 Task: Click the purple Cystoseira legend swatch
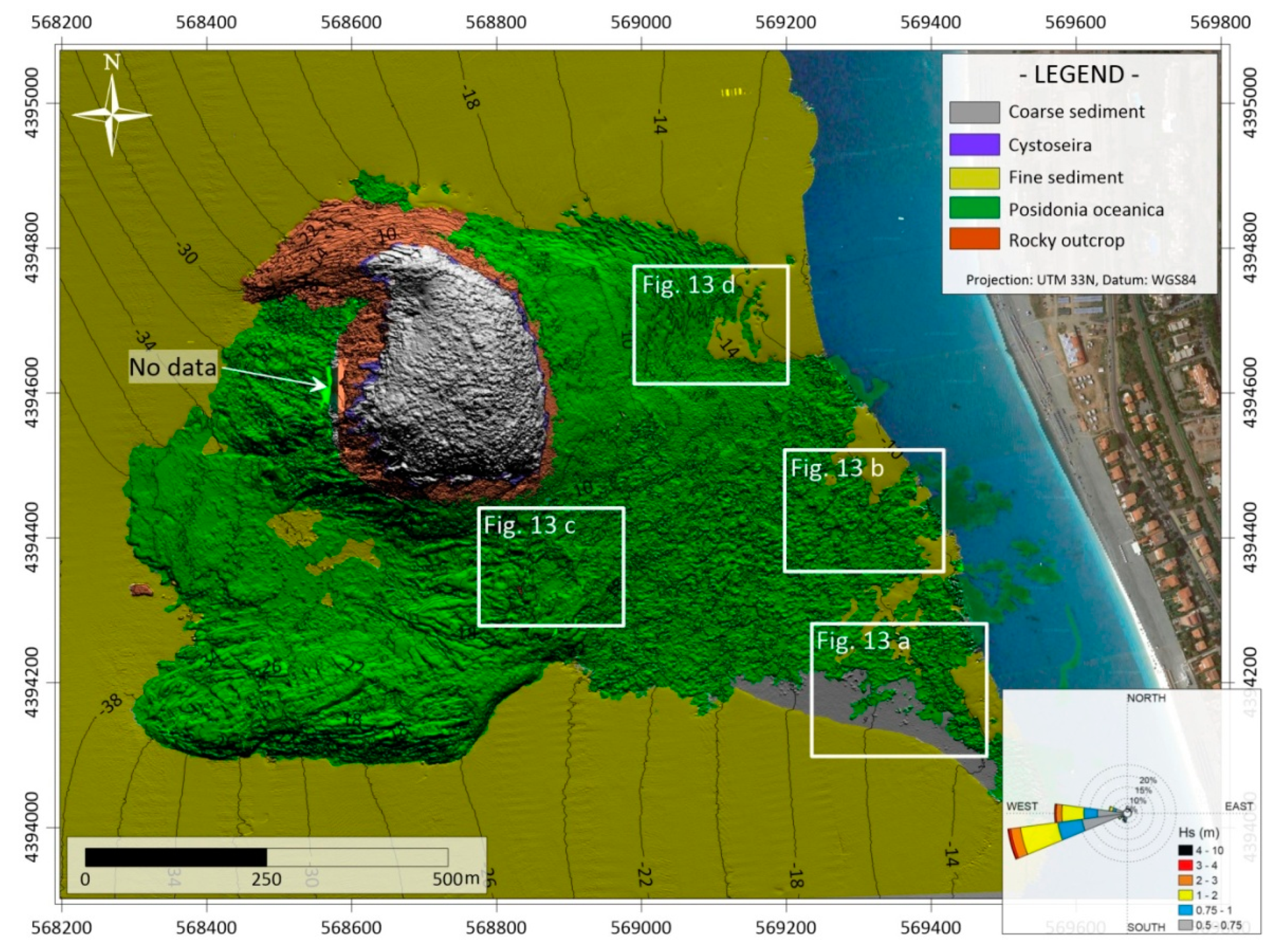click(x=974, y=144)
